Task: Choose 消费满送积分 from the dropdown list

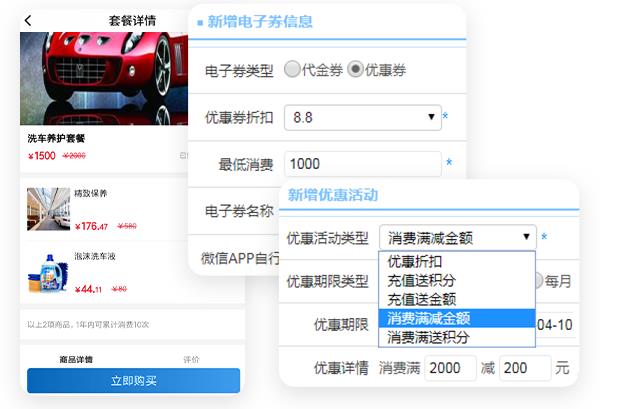Action: tap(457, 337)
